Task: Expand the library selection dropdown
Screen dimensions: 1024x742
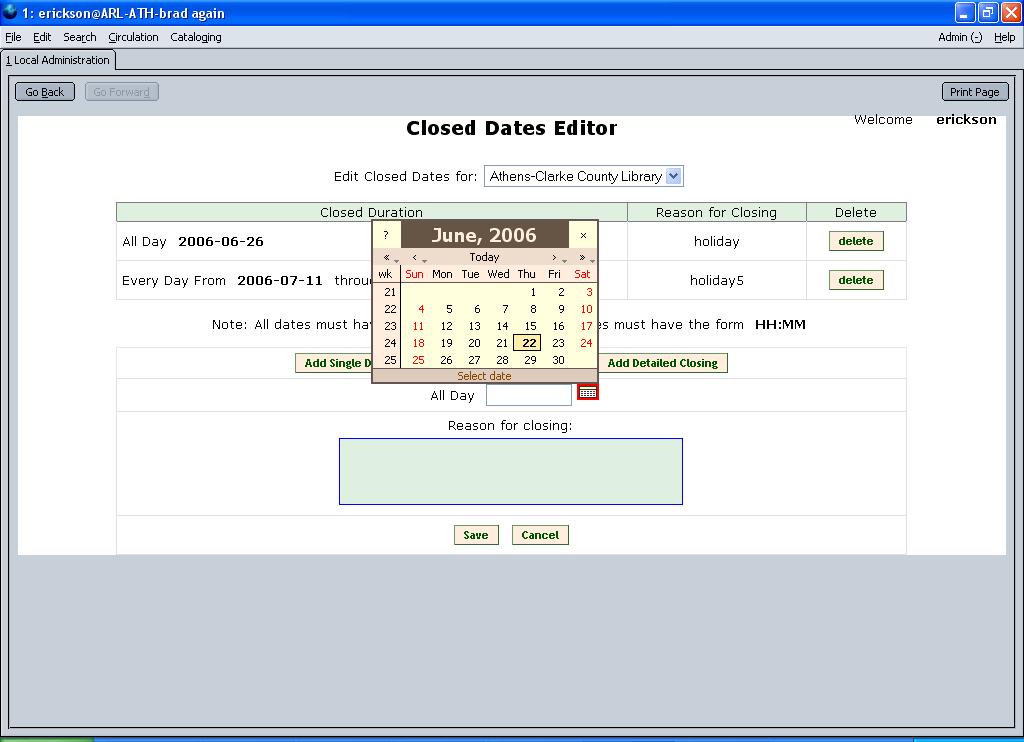Action: [x=673, y=176]
